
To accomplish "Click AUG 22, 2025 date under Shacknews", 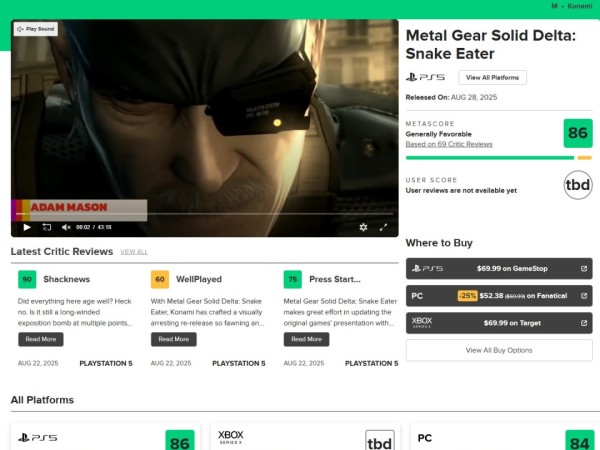I will [38, 364].
